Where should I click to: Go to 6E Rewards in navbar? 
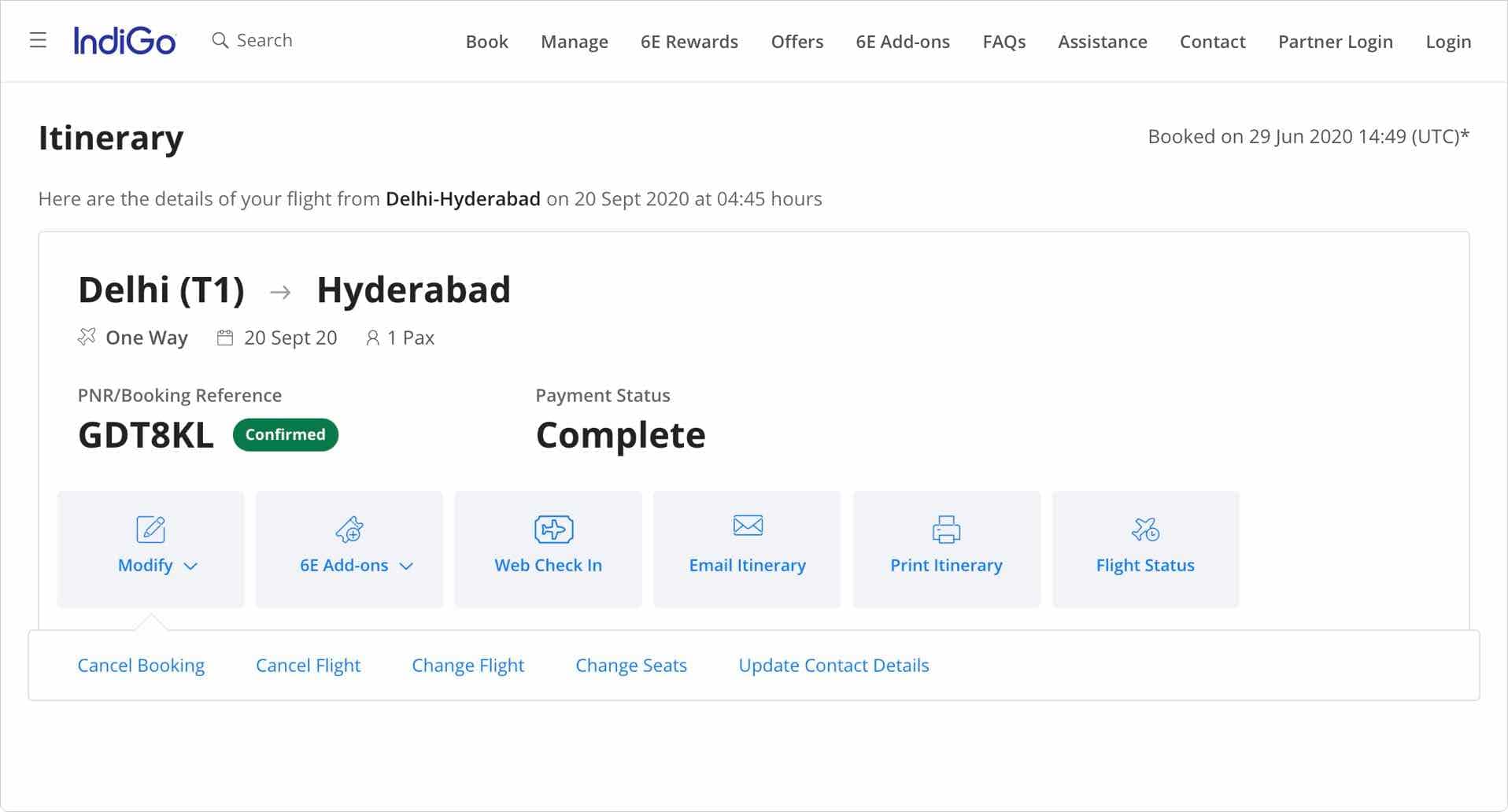(689, 42)
